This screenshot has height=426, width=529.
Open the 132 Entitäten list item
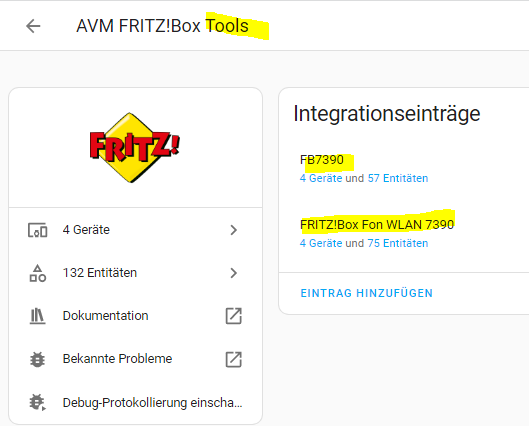tap(135, 273)
